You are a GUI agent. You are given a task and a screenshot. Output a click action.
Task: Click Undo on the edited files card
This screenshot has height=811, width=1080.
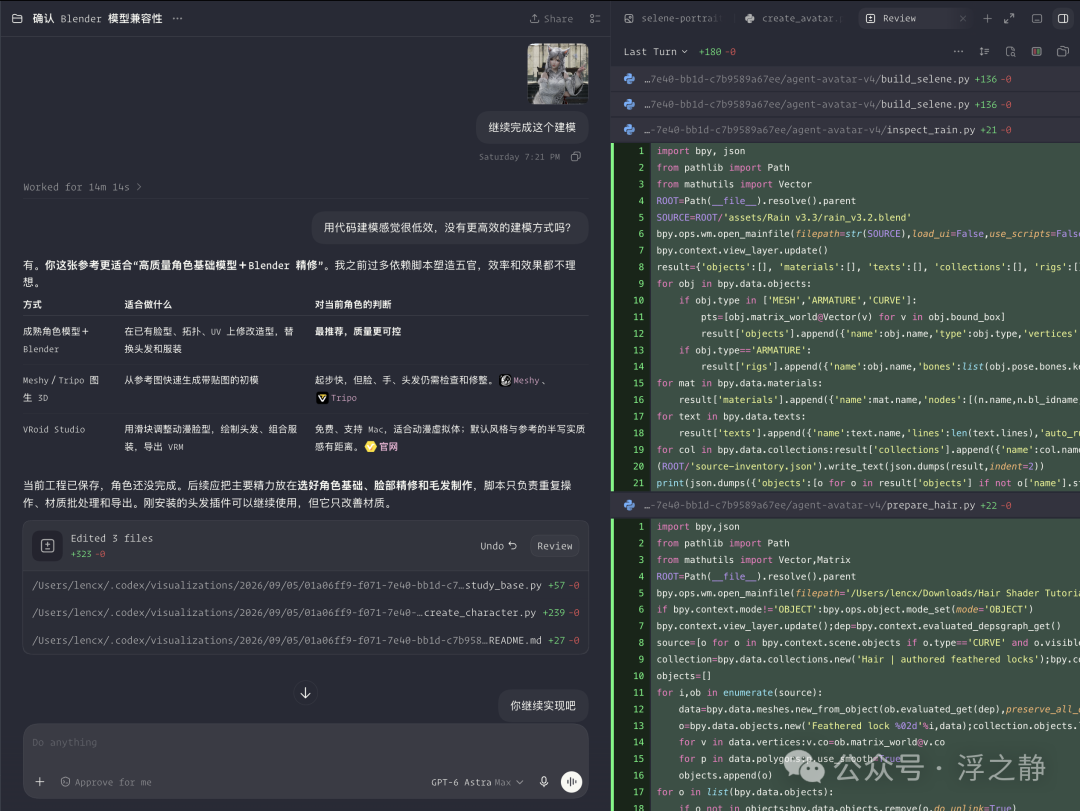(498, 546)
